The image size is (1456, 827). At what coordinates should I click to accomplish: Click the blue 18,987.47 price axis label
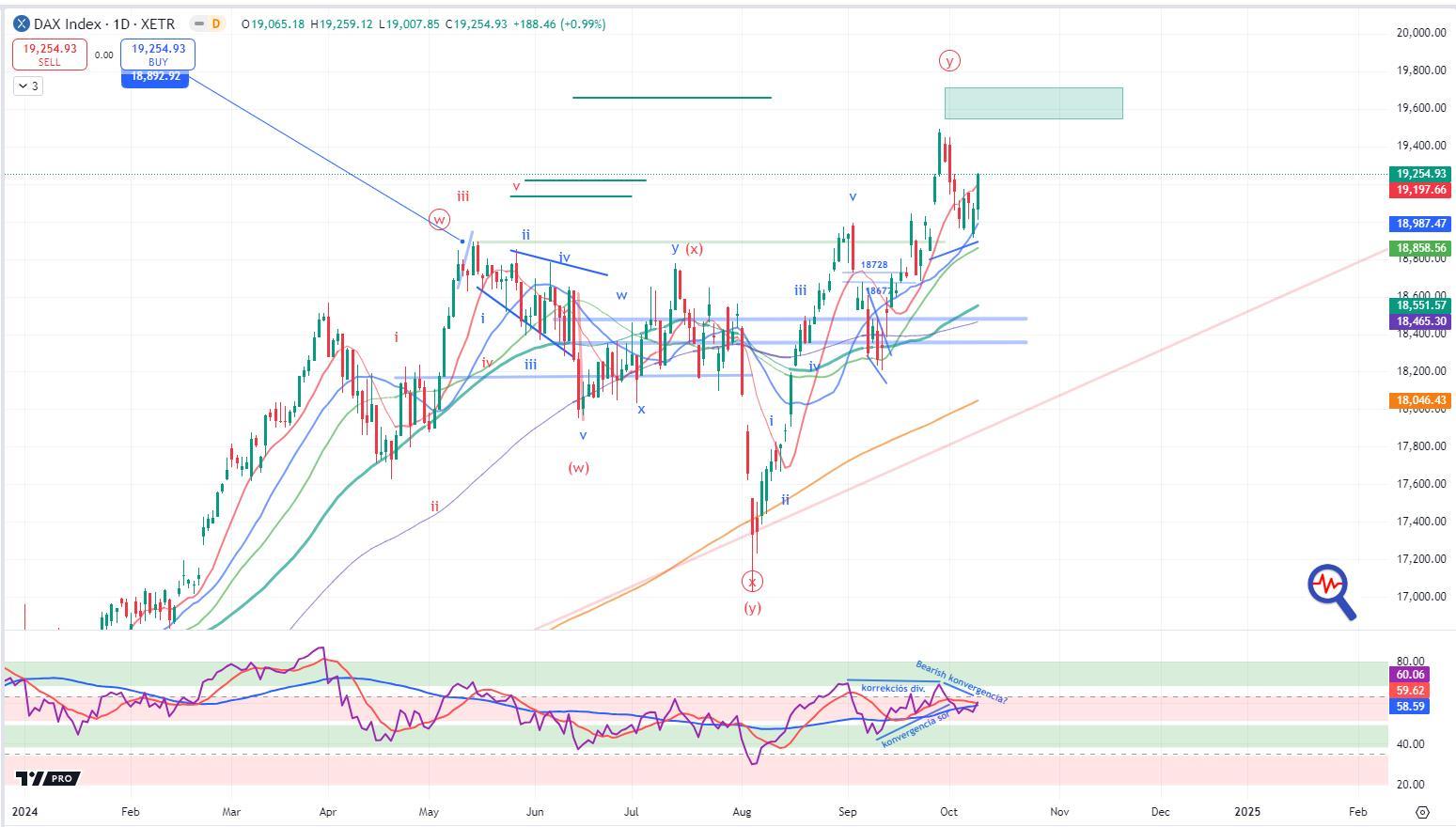point(1420,224)
